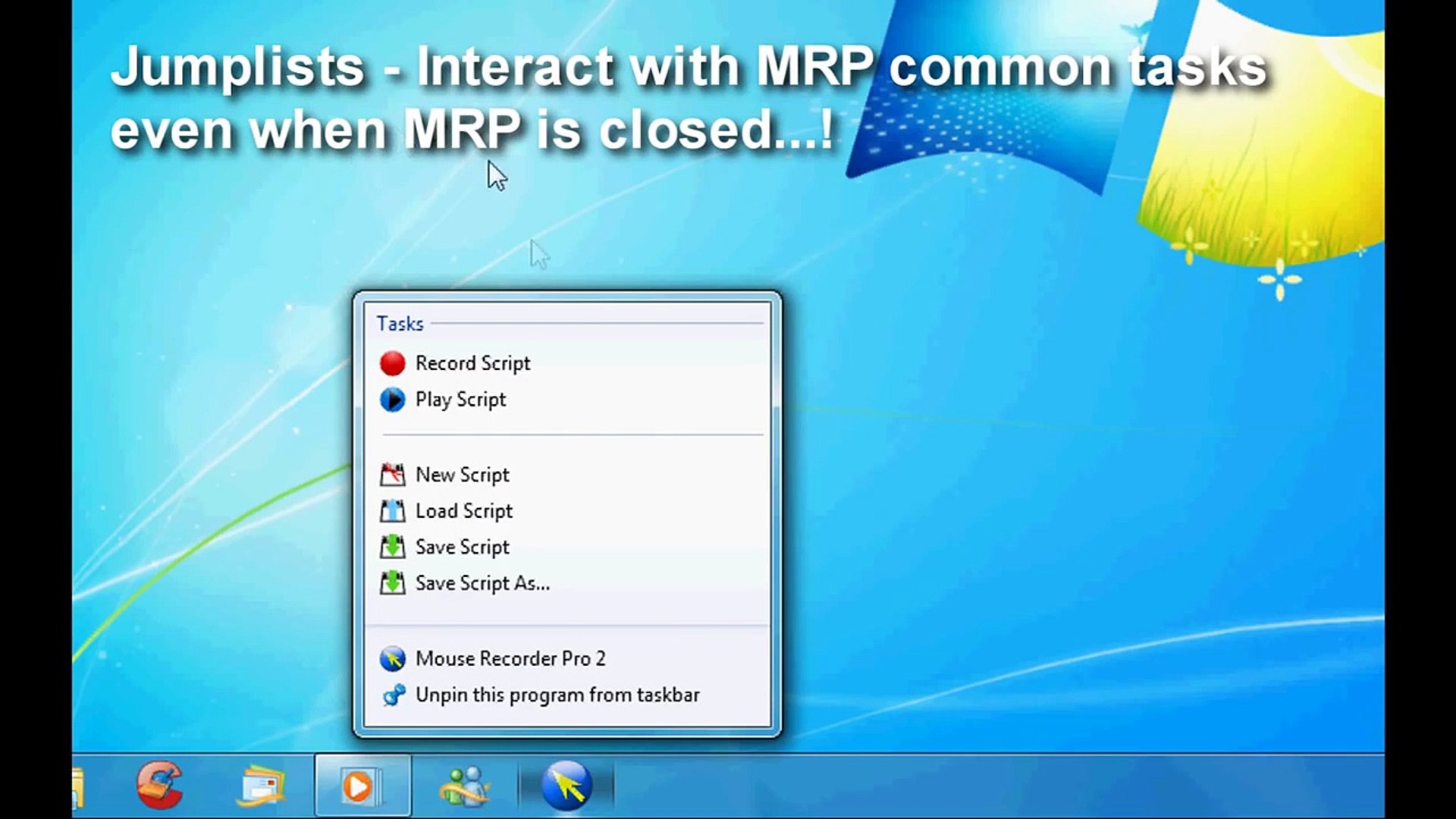Click the unpin pushpin icon
The width and height of the screenshot is (1456, 819).
[x=394, y=695]
